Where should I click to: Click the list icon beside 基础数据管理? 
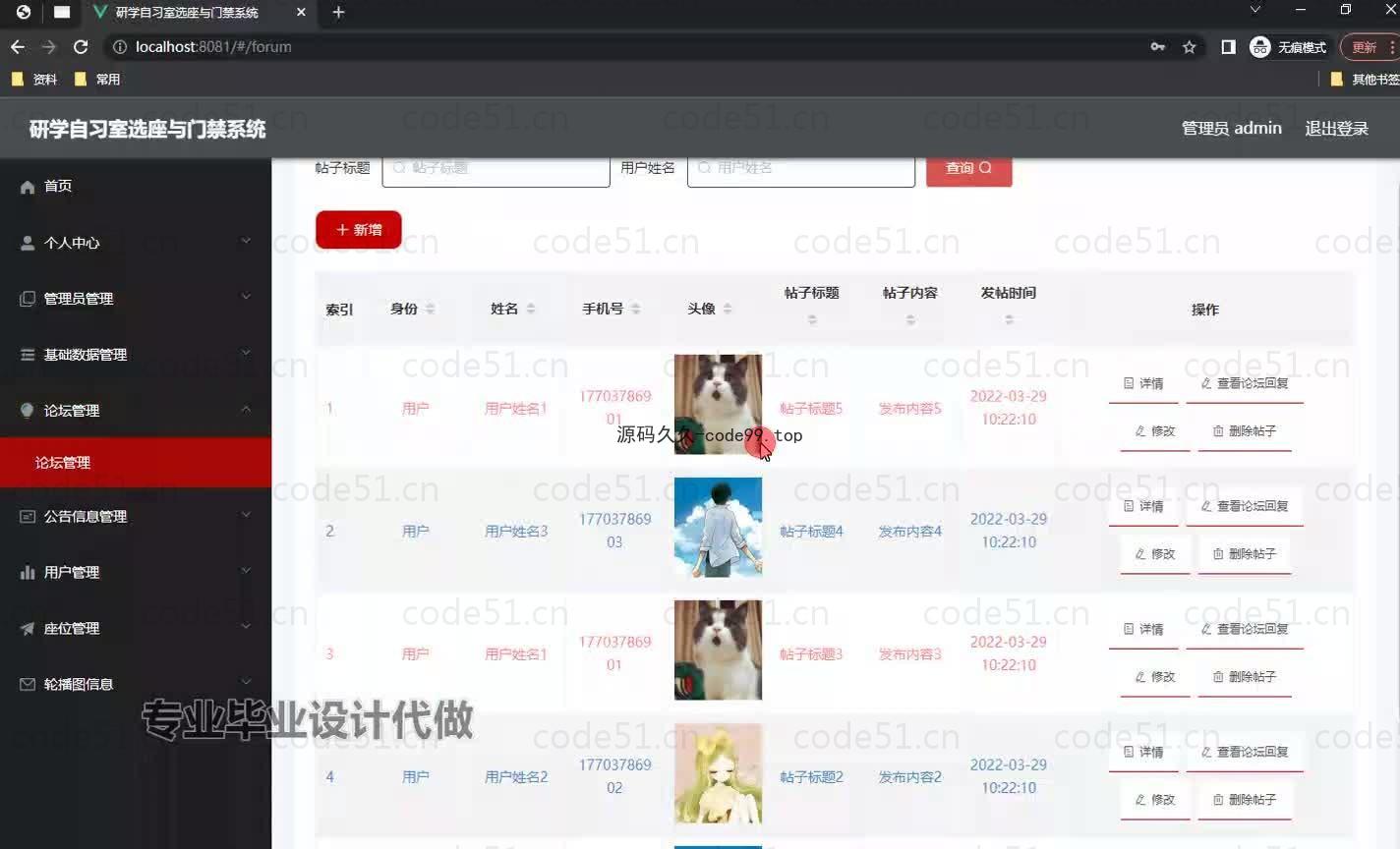28,355
